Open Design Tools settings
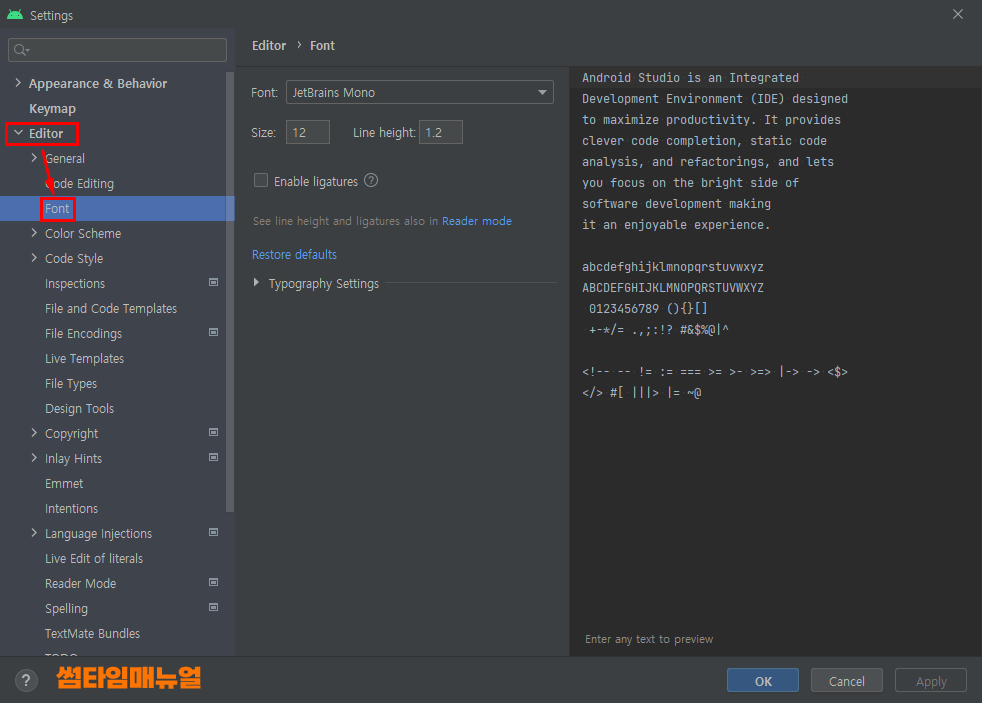982x703 pixels. click(x=80, y=409)
